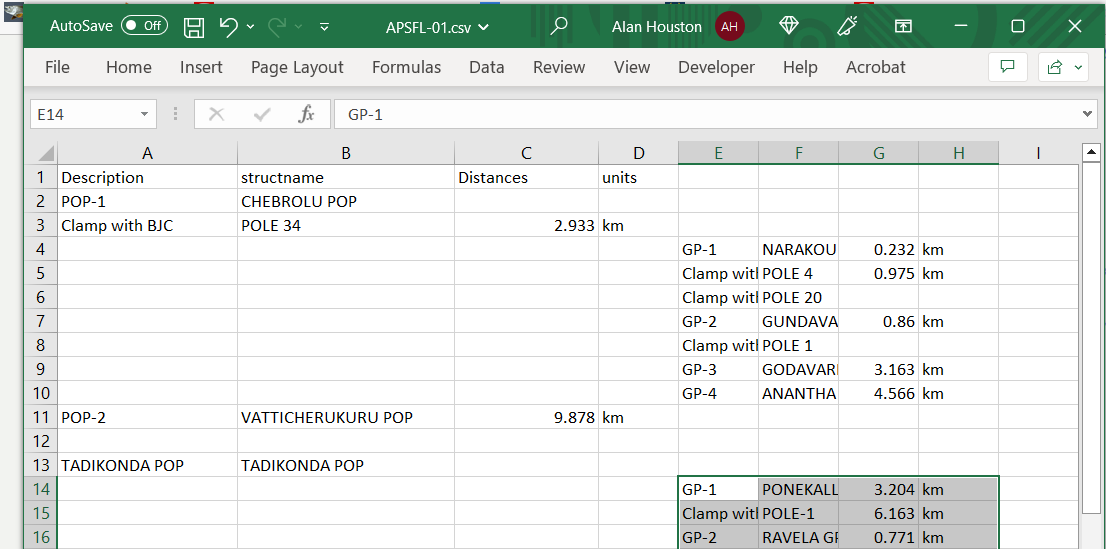Expand the formula bar

(1089, 115)
